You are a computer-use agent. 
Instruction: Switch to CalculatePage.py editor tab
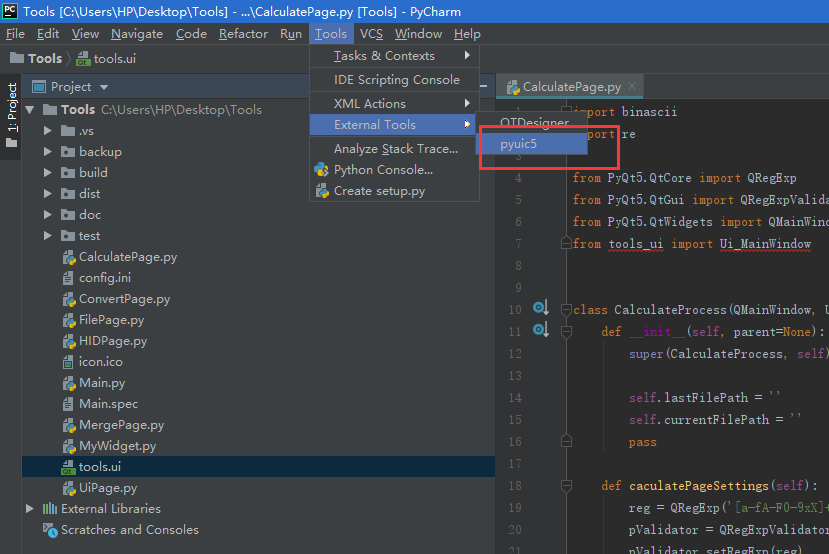tap(571, 87)
